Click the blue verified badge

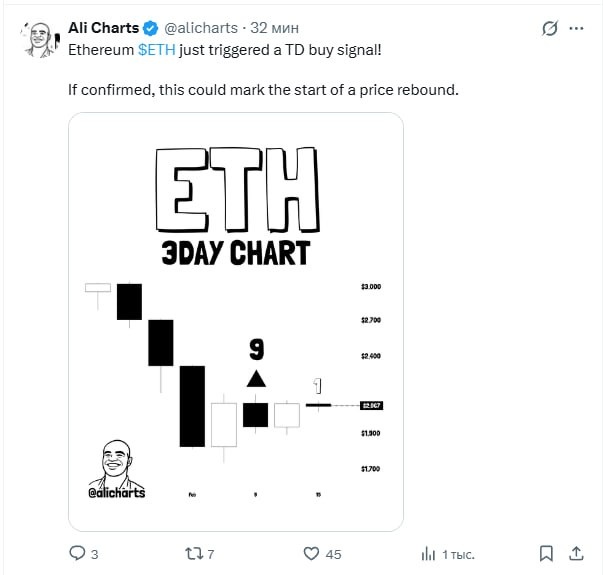[149, 28]
